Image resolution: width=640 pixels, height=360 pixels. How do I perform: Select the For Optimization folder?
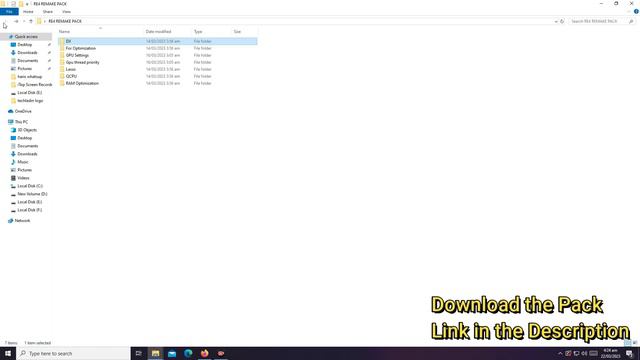158,48
